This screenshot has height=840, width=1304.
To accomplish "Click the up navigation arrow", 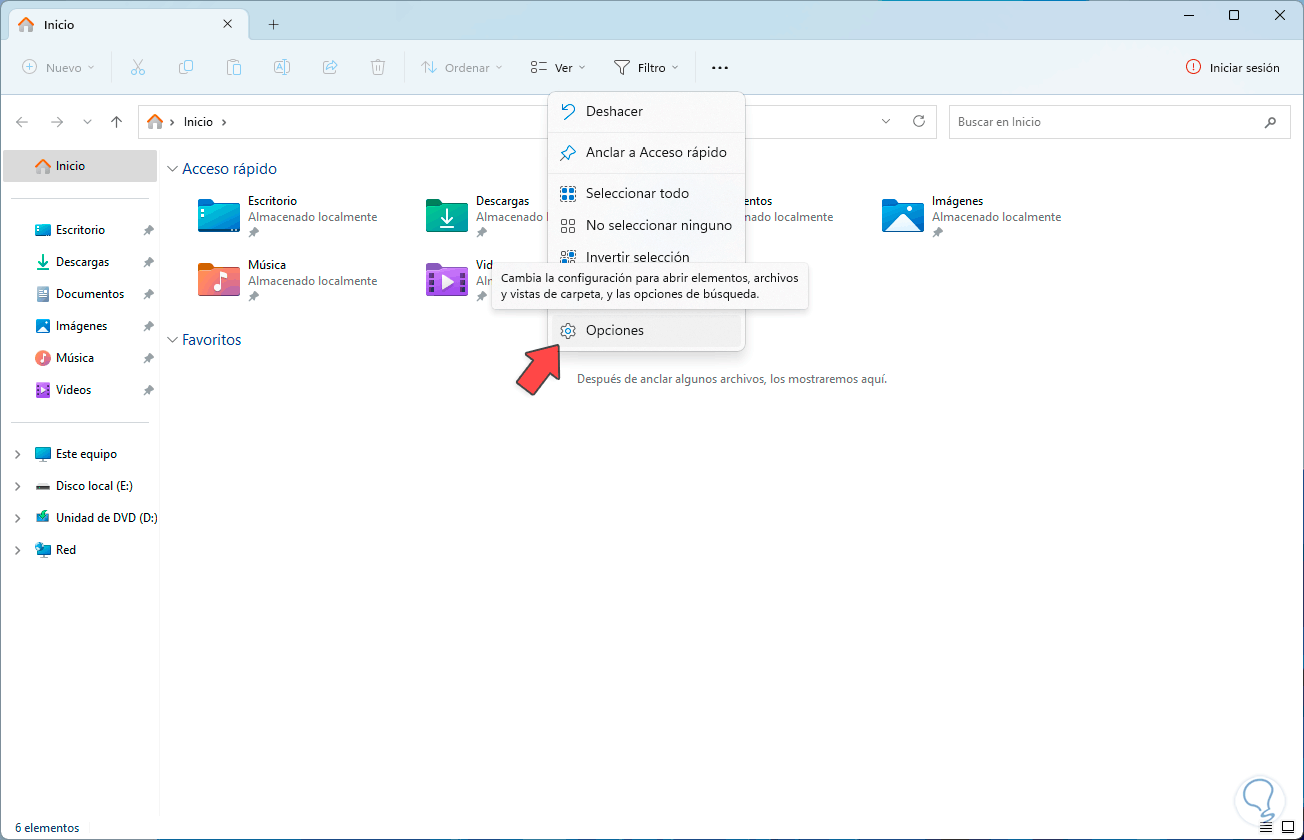I will (116, 121).
